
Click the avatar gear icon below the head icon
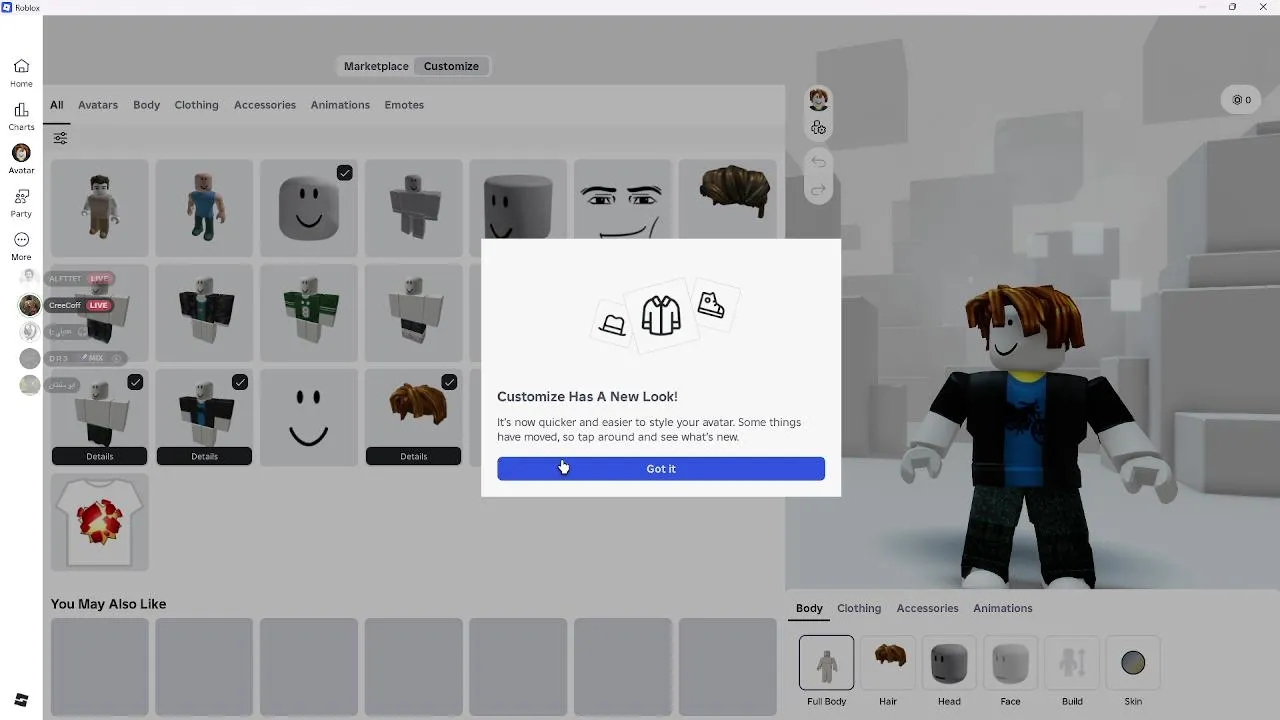818,128
